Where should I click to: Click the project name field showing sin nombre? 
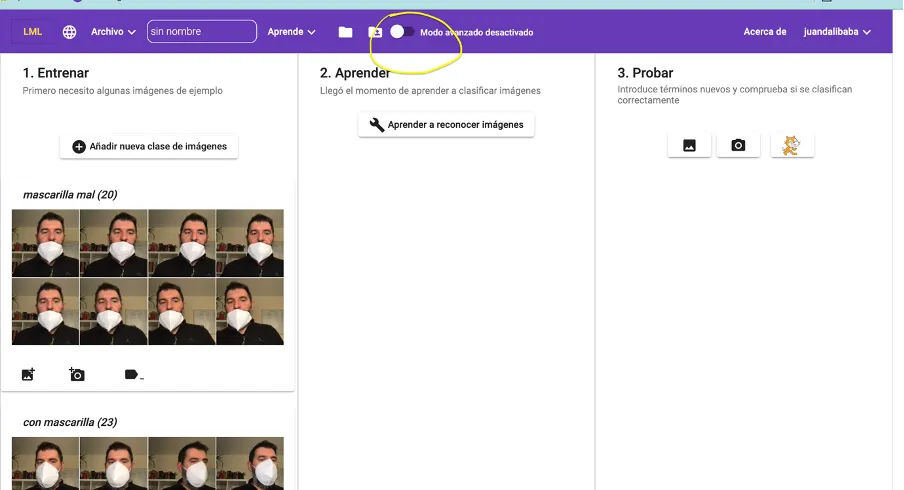click(x=201, y=32)
